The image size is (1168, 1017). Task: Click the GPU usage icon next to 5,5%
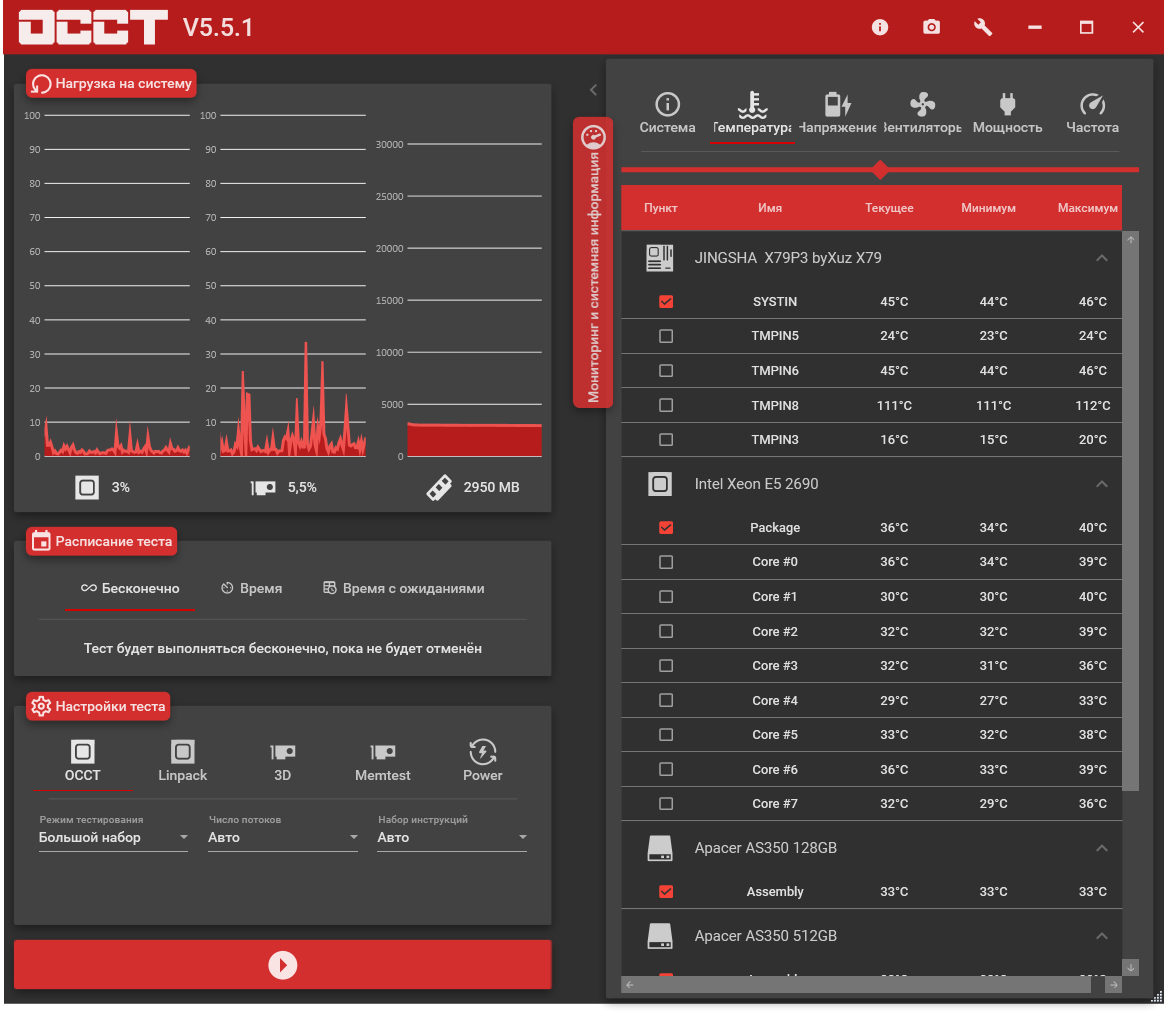263,487
